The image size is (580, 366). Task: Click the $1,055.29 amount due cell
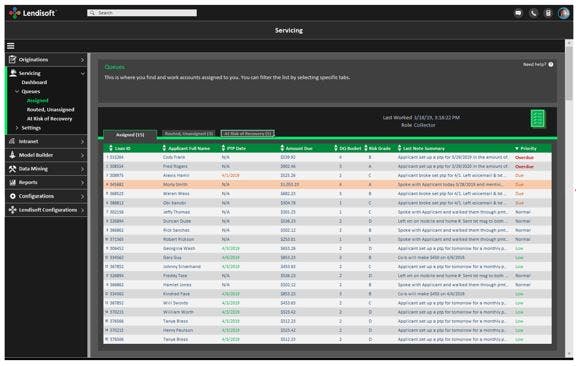(x=290, y=184)
